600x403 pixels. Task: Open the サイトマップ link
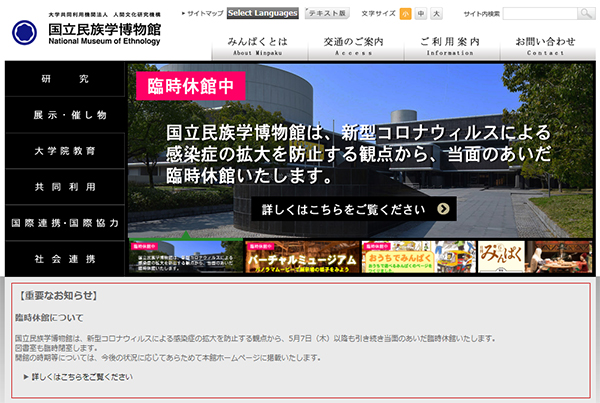(x=203, y=13)
